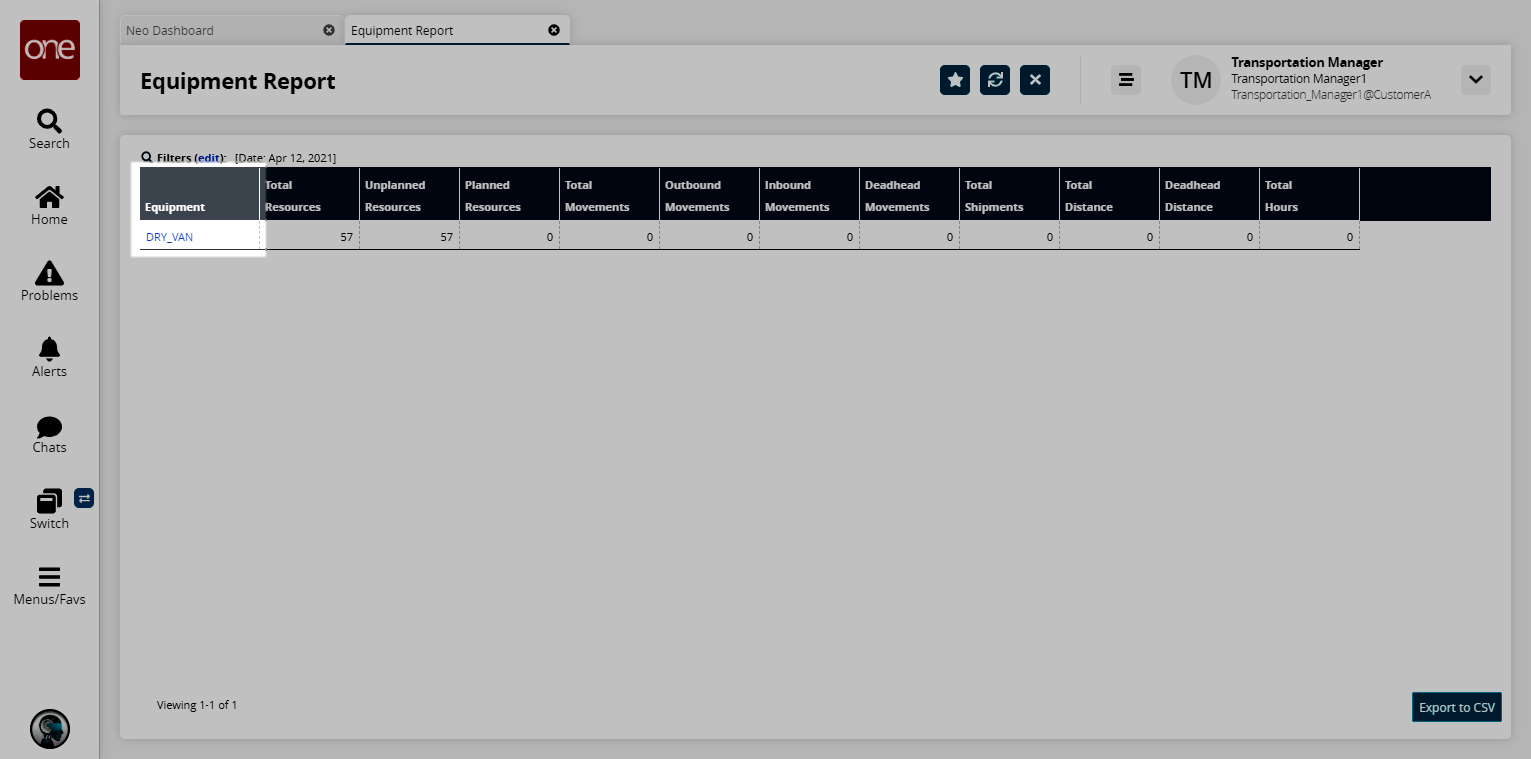Close the report with the X button
Image resolution: width=1531 pixels, height=759 pixels.
click(1035, 80)
